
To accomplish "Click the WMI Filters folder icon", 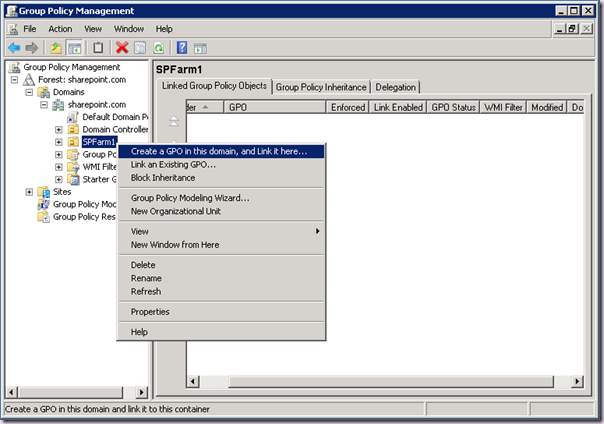I will pos(73,167).
